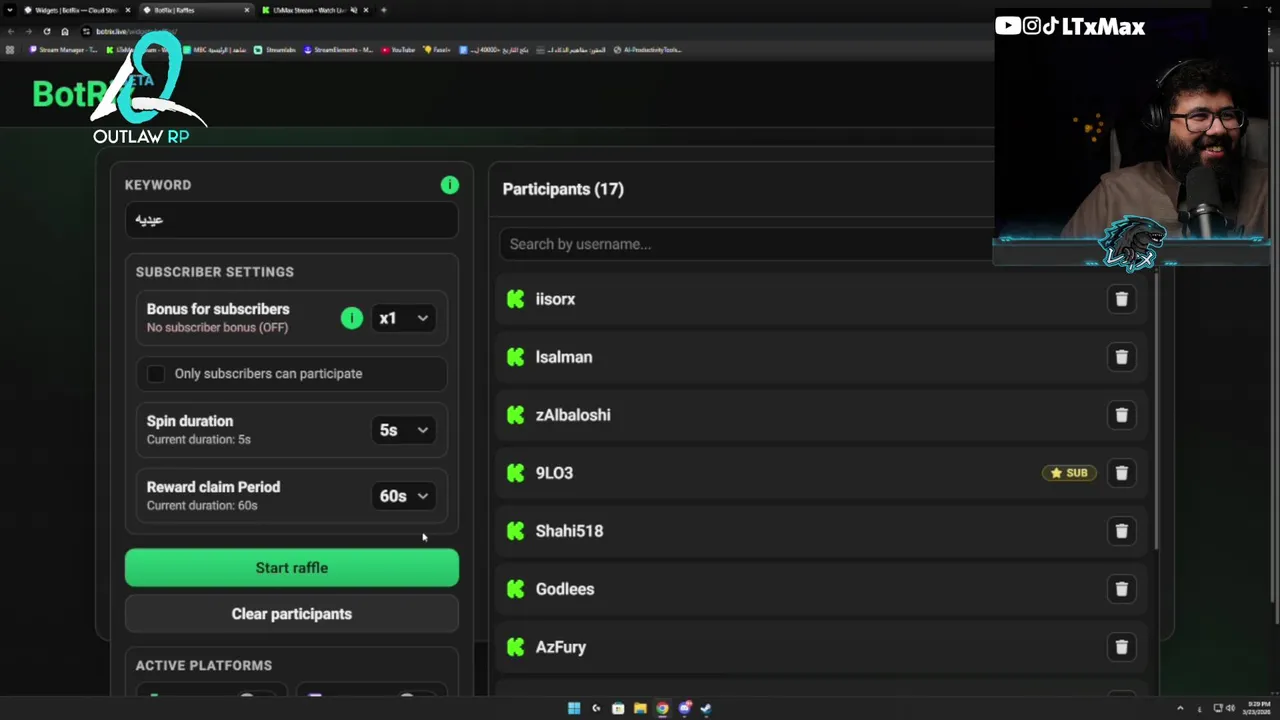This screenshot has width=1280, height=720.
Task: Select participant name Isalman
Action: (x=564, y=357)
